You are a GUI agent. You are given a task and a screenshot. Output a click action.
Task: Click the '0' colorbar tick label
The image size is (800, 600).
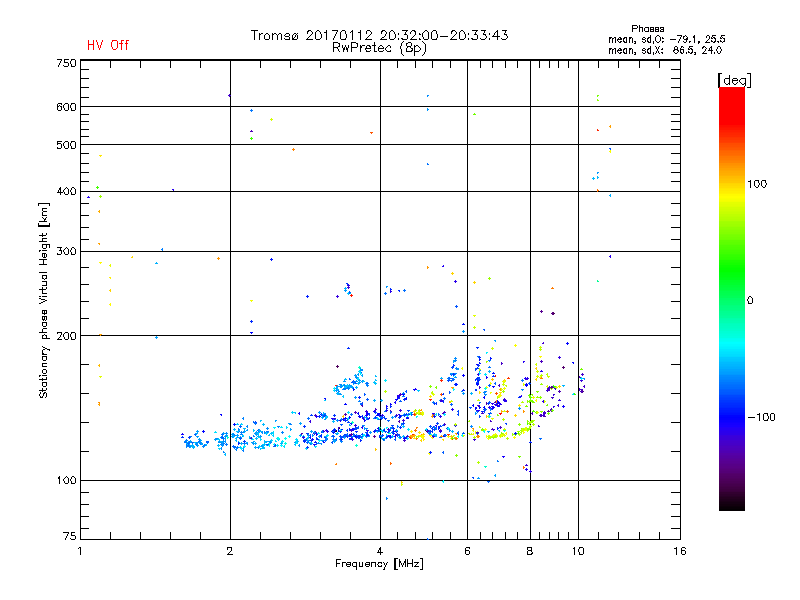[750, 301]
